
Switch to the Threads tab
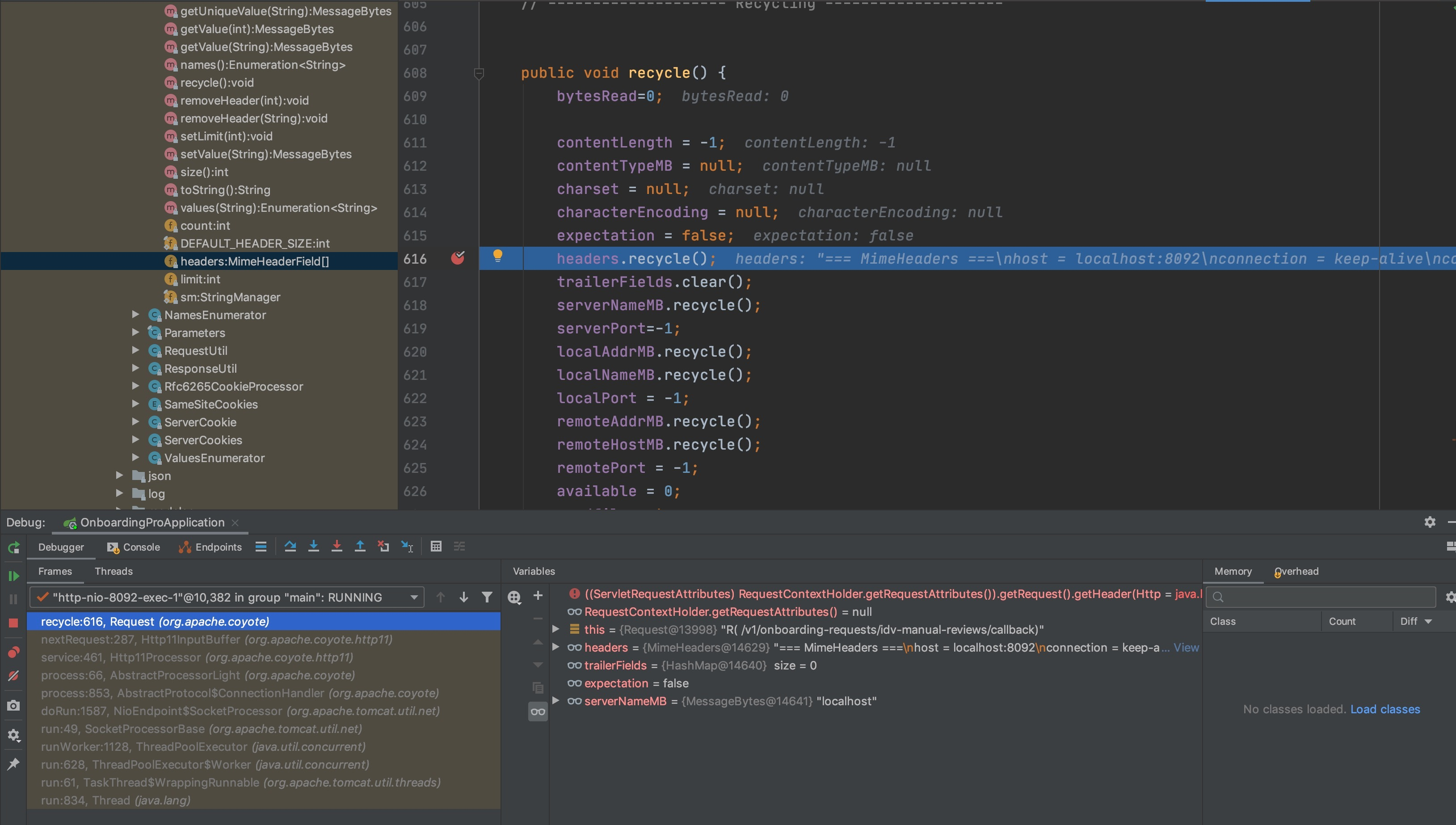click(113, 571)
